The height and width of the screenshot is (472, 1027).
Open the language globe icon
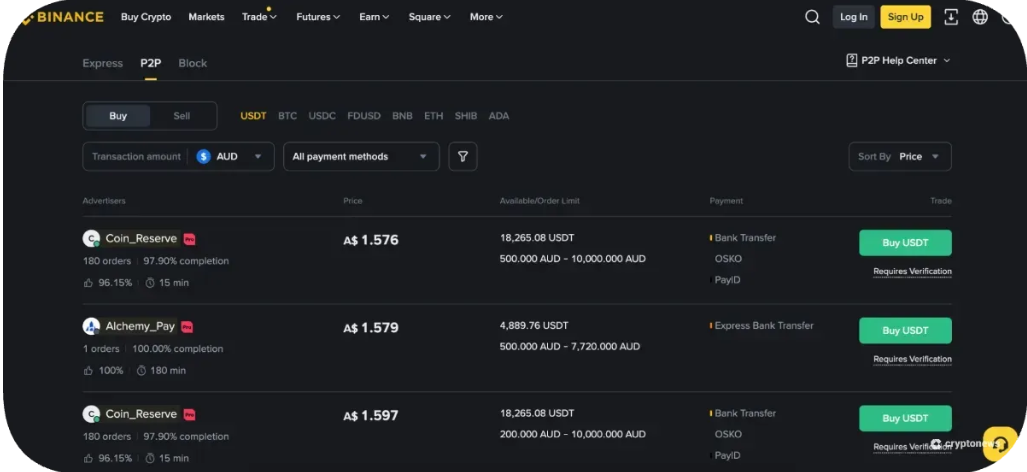980,17
